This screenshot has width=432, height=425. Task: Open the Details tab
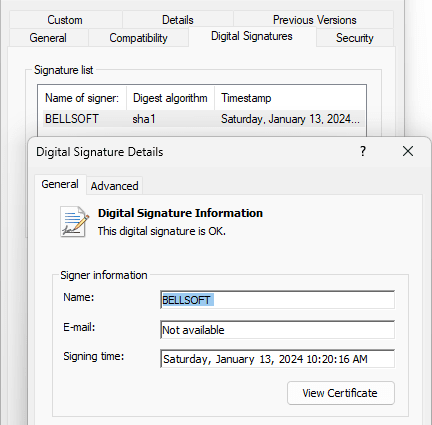pos(178,20)
